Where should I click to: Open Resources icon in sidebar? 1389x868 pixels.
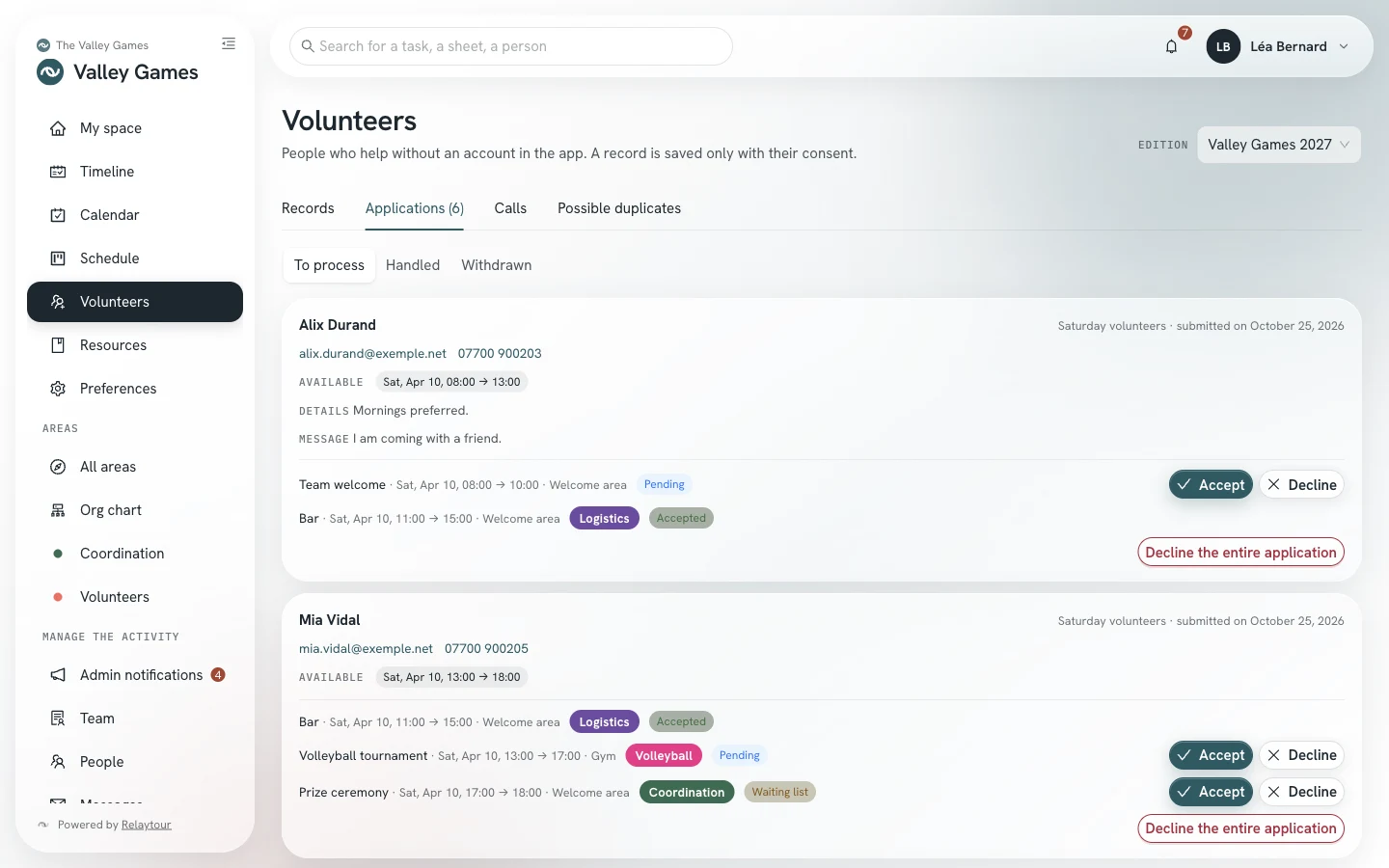click(x=58, y=345)
